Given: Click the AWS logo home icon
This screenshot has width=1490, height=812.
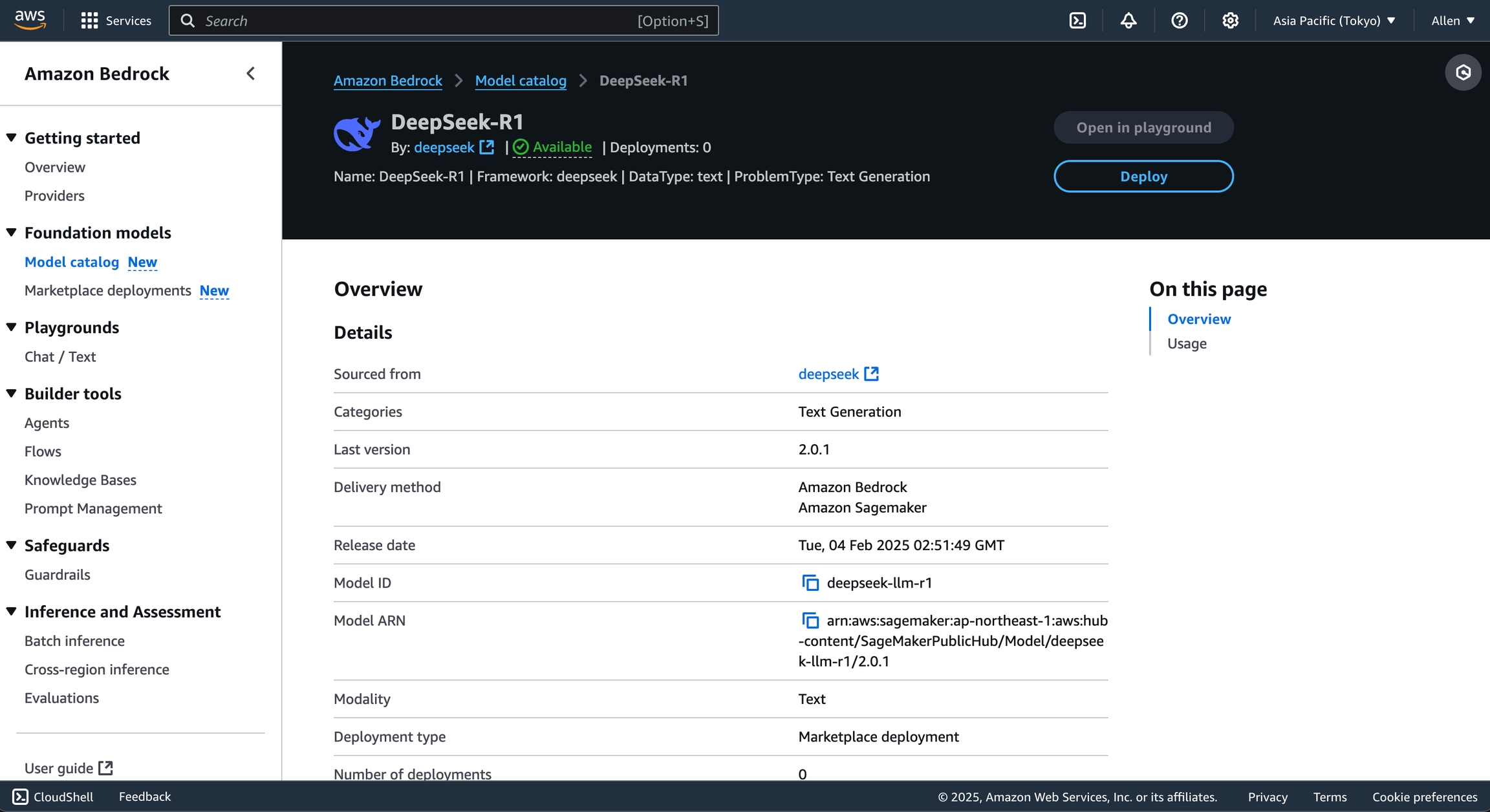Looking at the screenshot, I should click(30, 19).
